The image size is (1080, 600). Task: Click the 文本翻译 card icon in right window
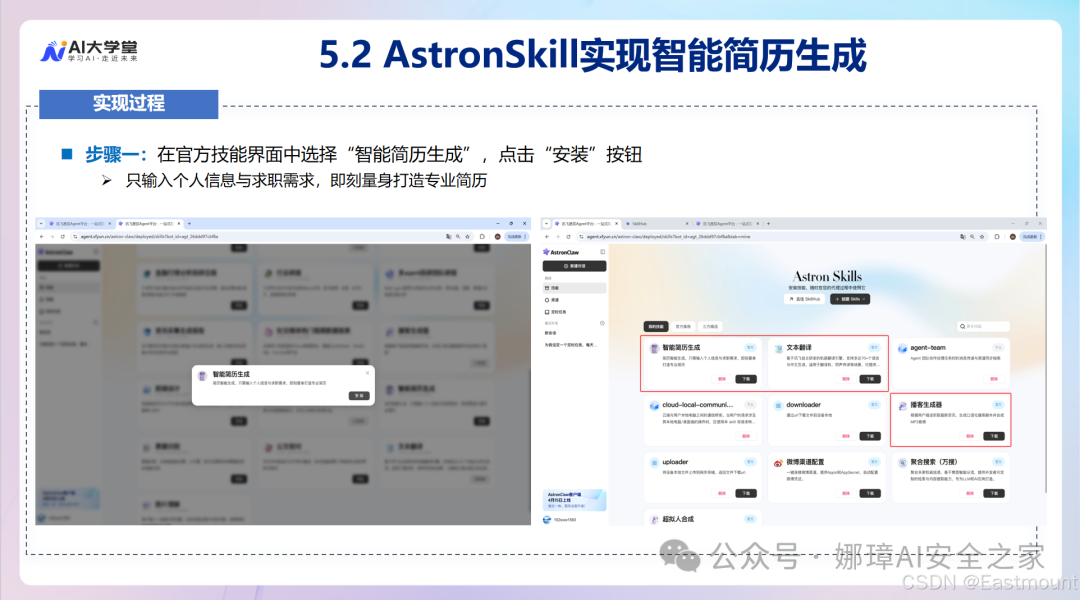point(778,349)
